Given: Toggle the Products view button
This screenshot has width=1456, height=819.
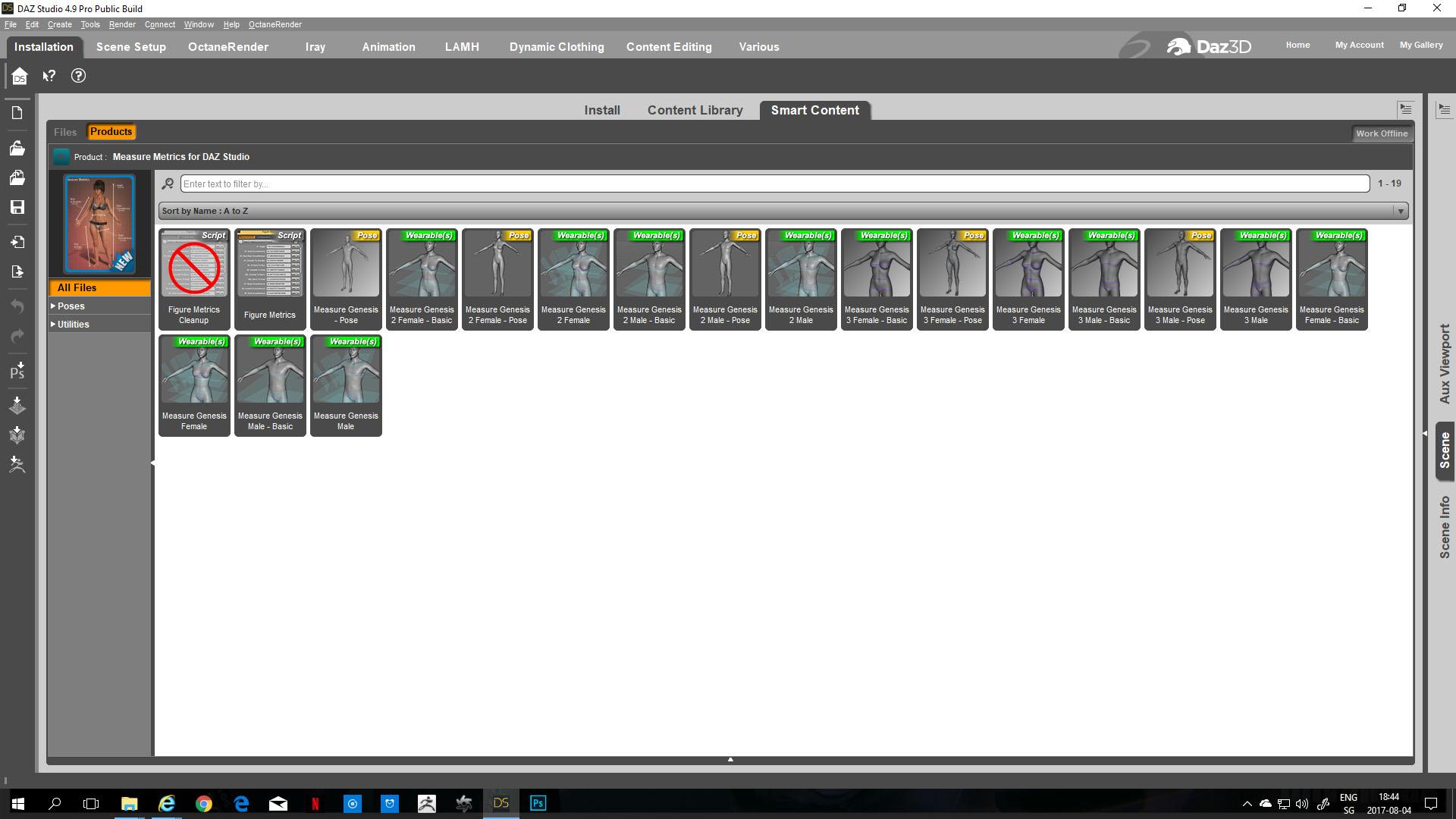Looking at the screenshot, I should coord(111,132).
